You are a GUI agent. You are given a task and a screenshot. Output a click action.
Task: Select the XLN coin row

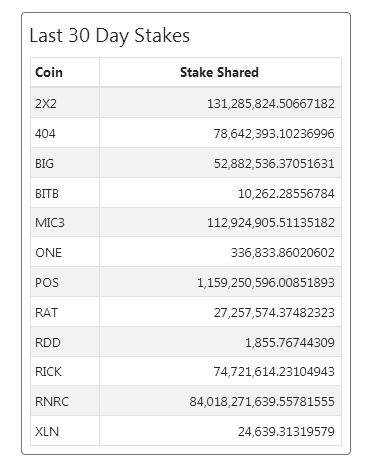186,431
